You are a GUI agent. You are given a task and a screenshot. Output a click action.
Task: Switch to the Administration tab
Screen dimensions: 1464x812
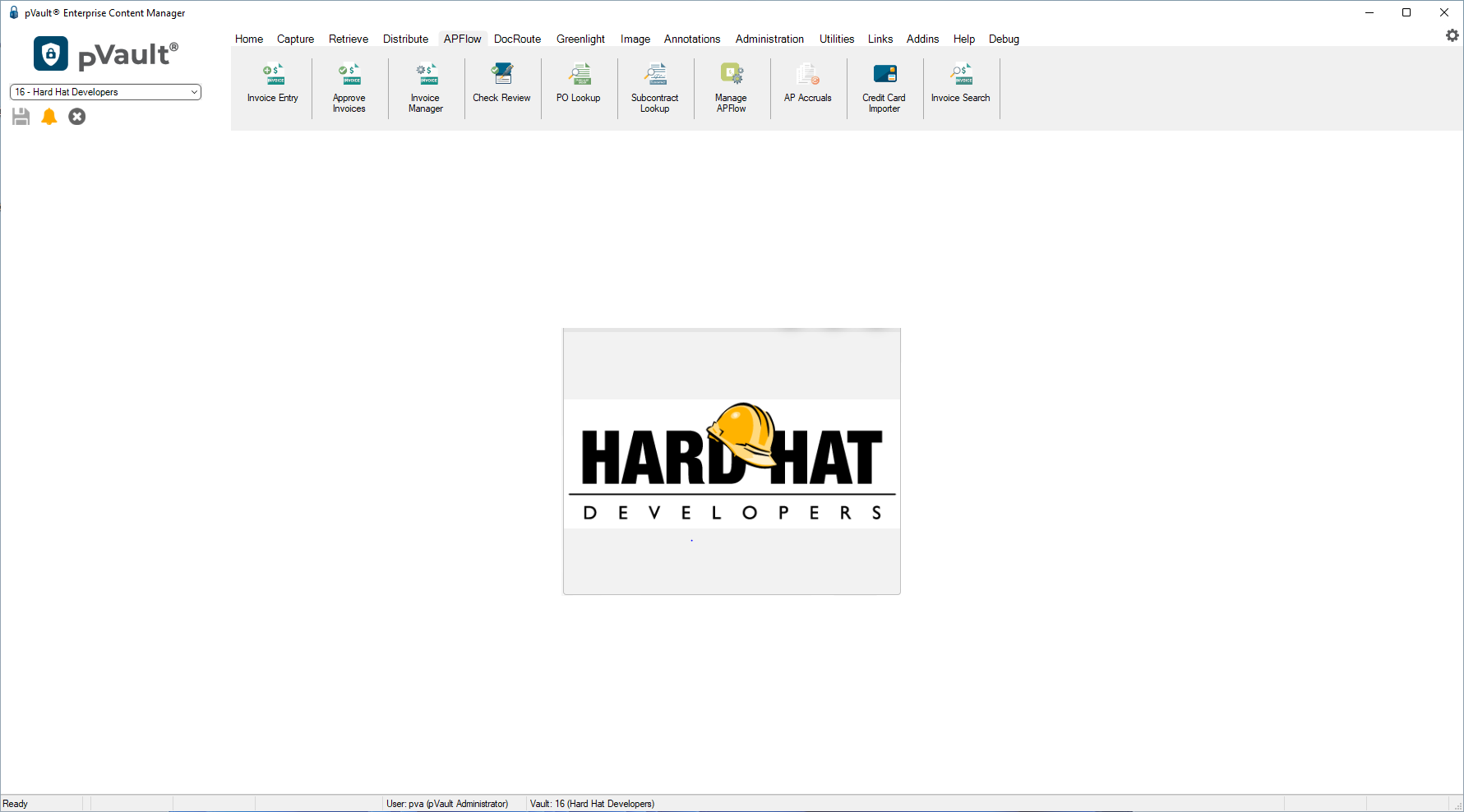pyautogui.click(x=770, y=39)
